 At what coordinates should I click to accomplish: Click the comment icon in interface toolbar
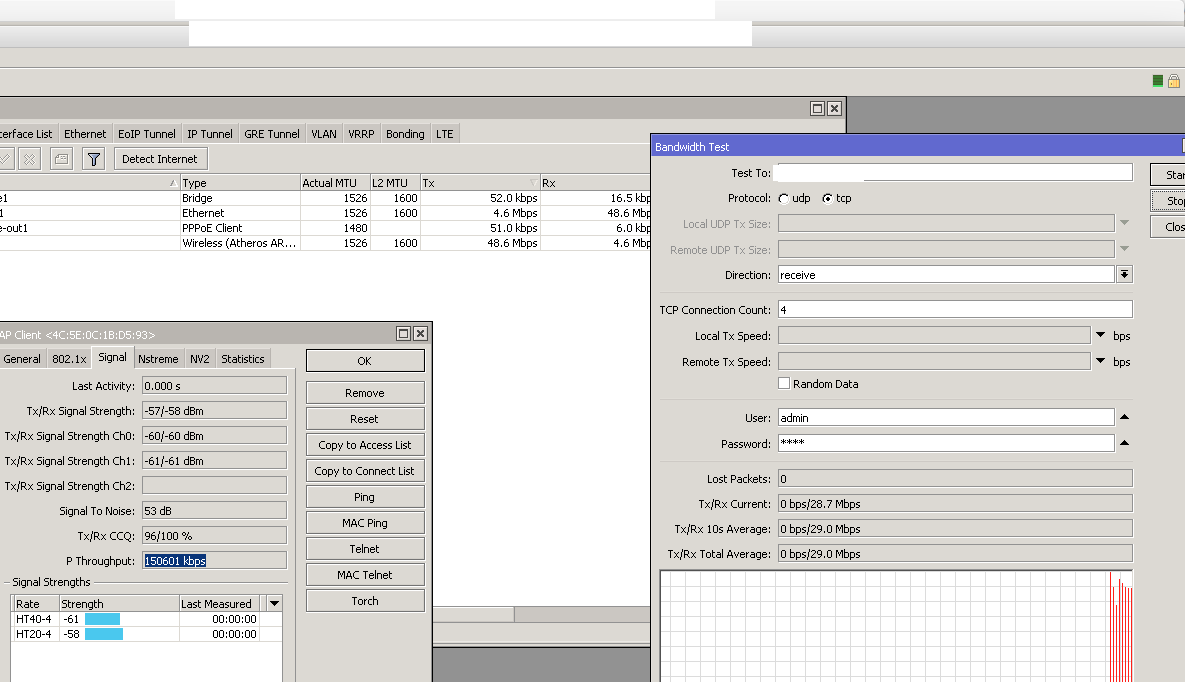(61, 160)
